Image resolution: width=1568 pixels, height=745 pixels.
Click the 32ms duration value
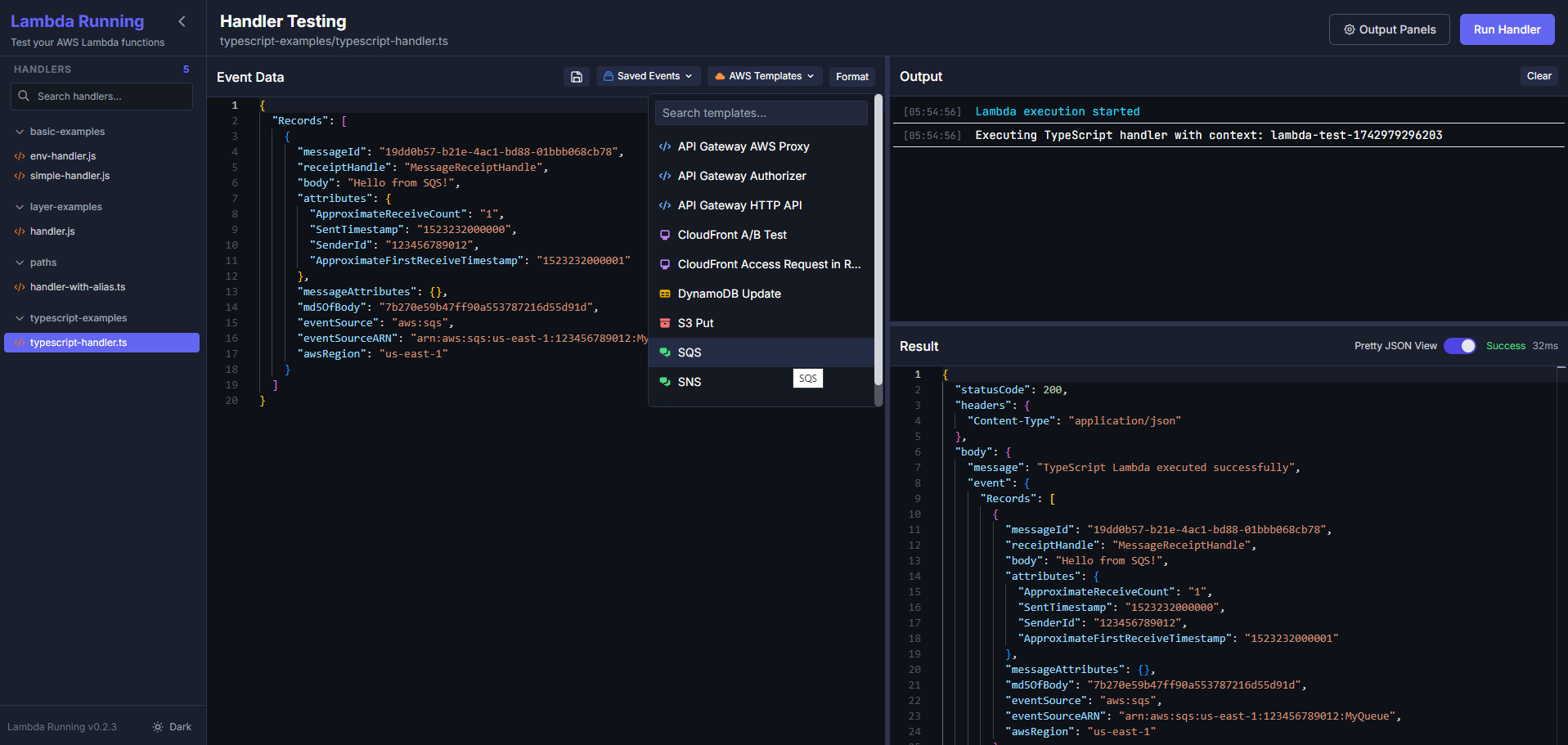1544,346
